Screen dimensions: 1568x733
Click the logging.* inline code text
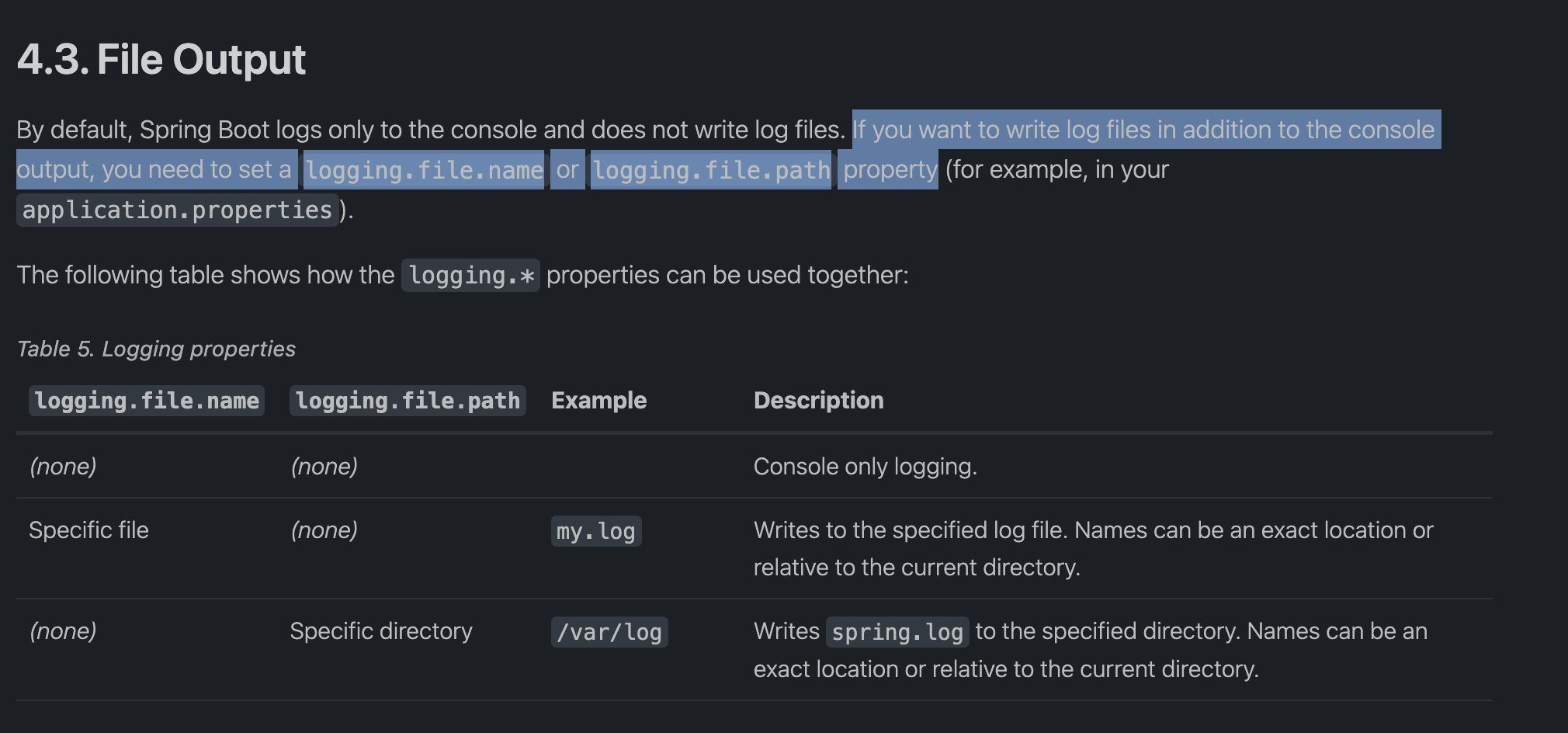tap(470, 276)
